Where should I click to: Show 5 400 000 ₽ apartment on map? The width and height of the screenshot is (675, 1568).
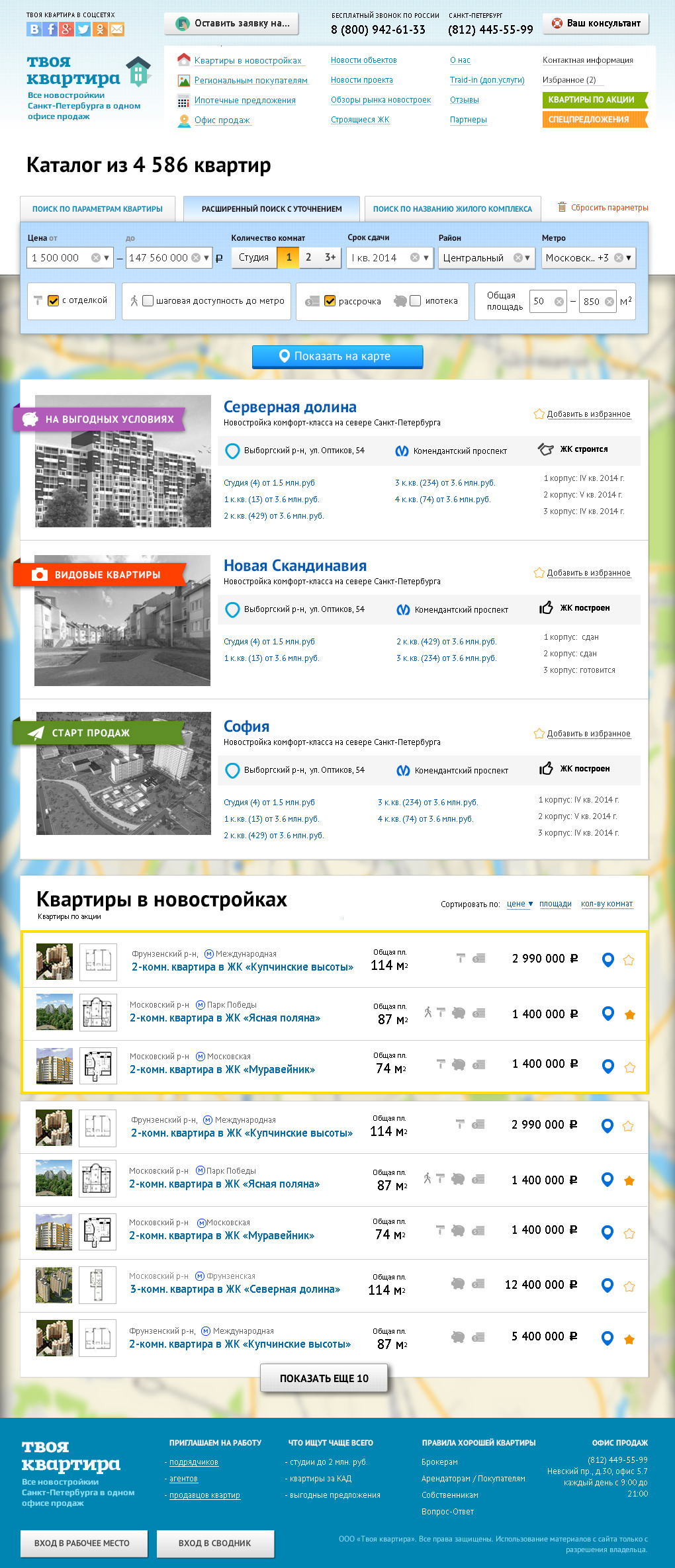pyautogui.click(x=607, y=1338)
